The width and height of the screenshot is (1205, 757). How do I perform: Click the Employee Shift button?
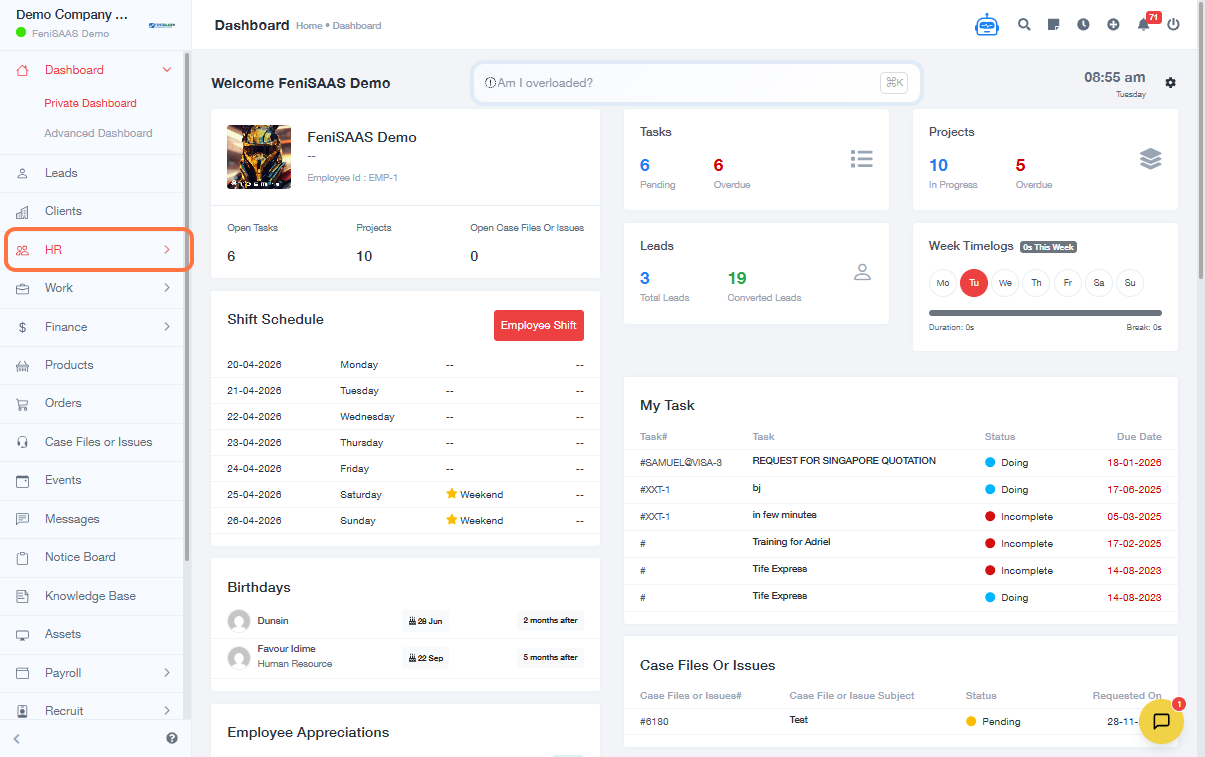(538, 326)
